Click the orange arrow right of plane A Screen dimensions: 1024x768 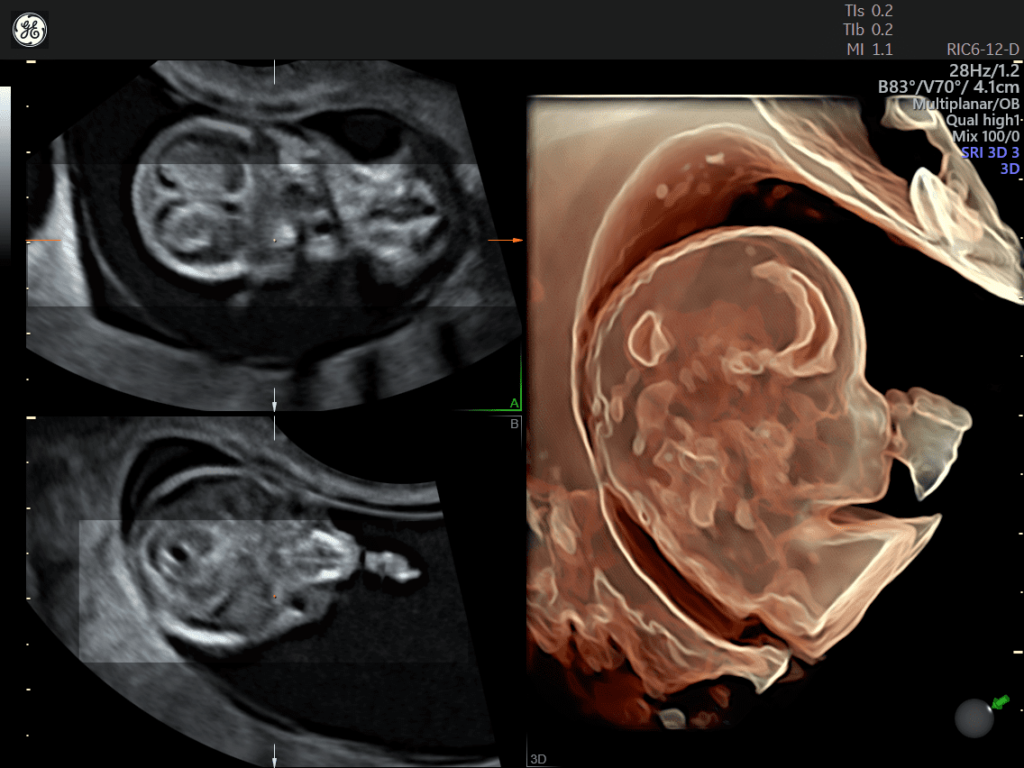(504, 241)
